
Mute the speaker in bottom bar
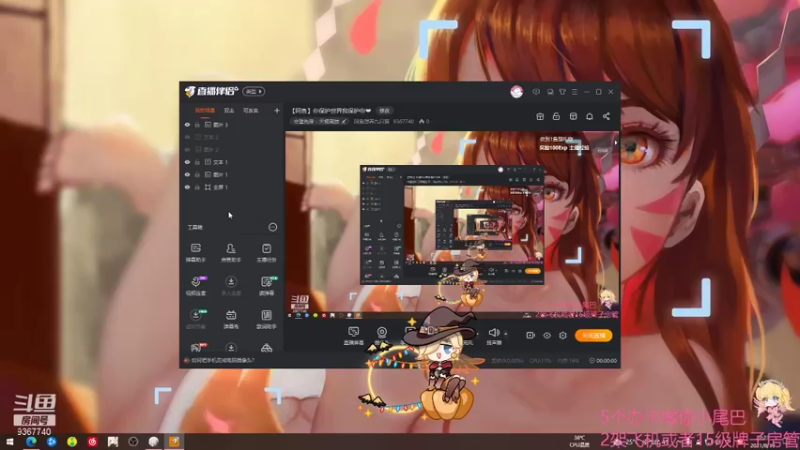pyautogui.click(x=493, y=333)
